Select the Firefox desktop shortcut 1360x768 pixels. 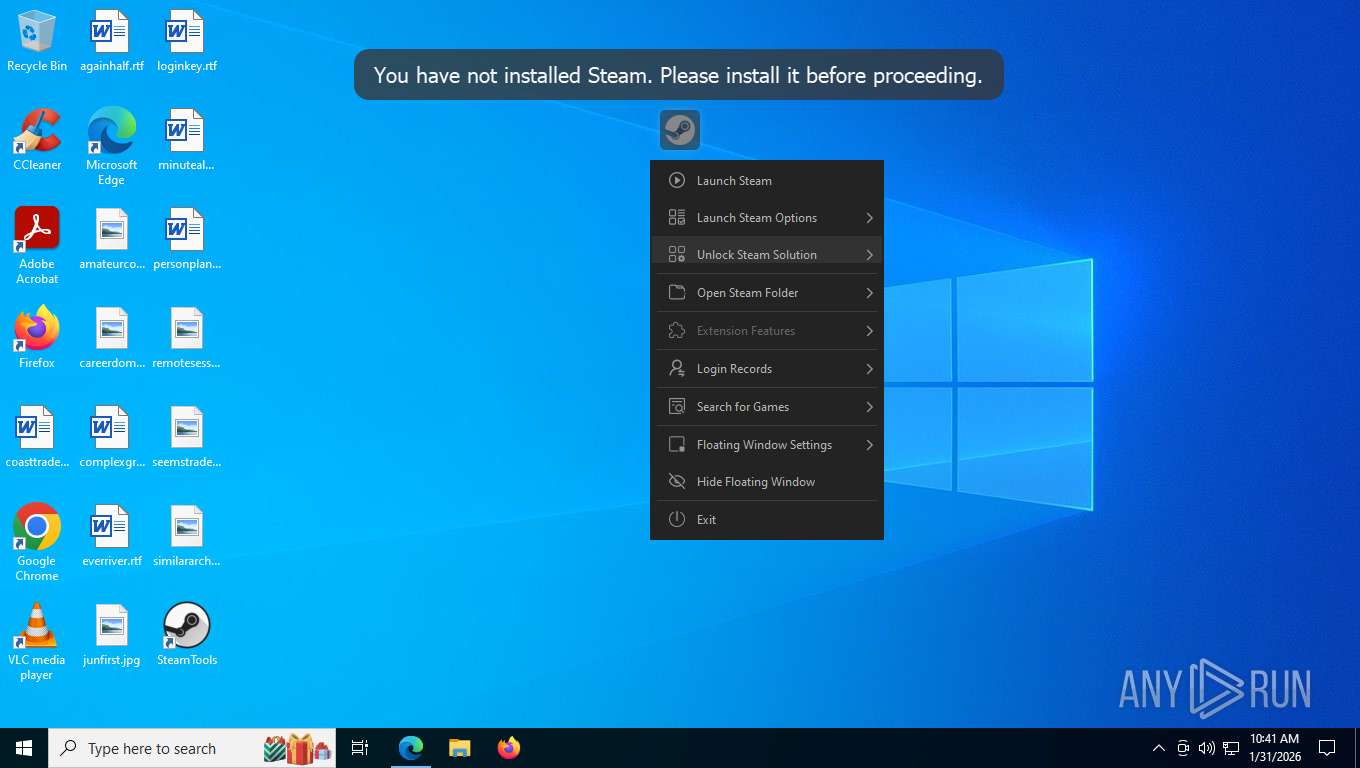37,338
